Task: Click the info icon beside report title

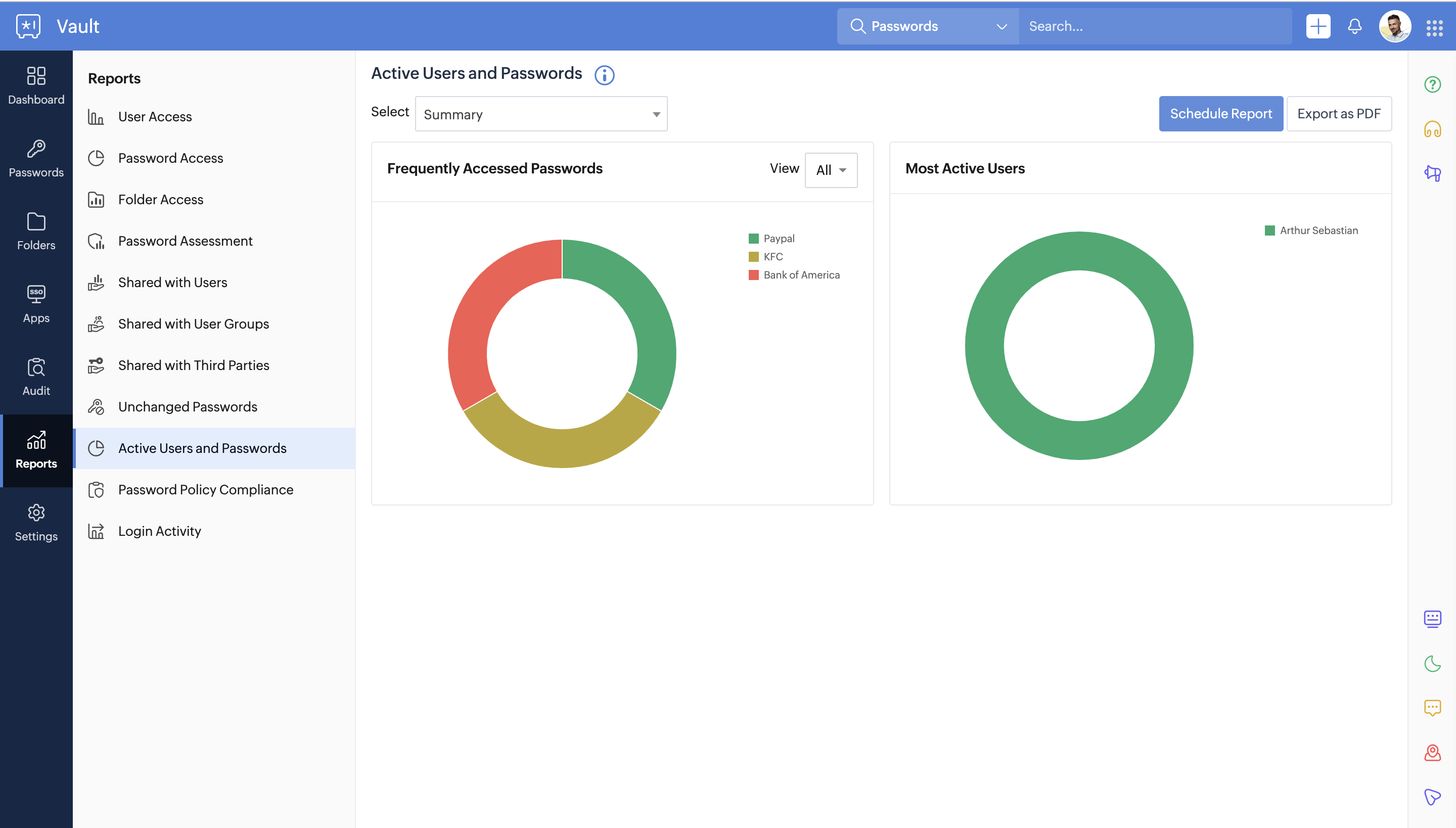Action: coord(604,75)
